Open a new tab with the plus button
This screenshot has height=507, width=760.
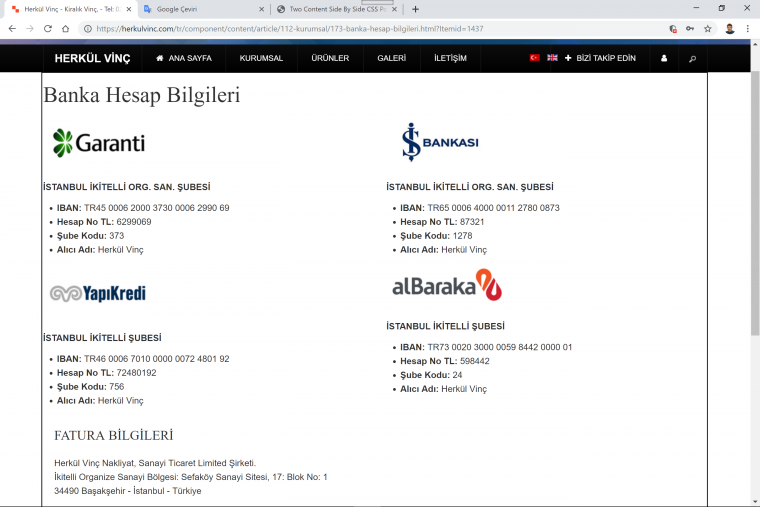pyautogui.click(x=415, y=9)
